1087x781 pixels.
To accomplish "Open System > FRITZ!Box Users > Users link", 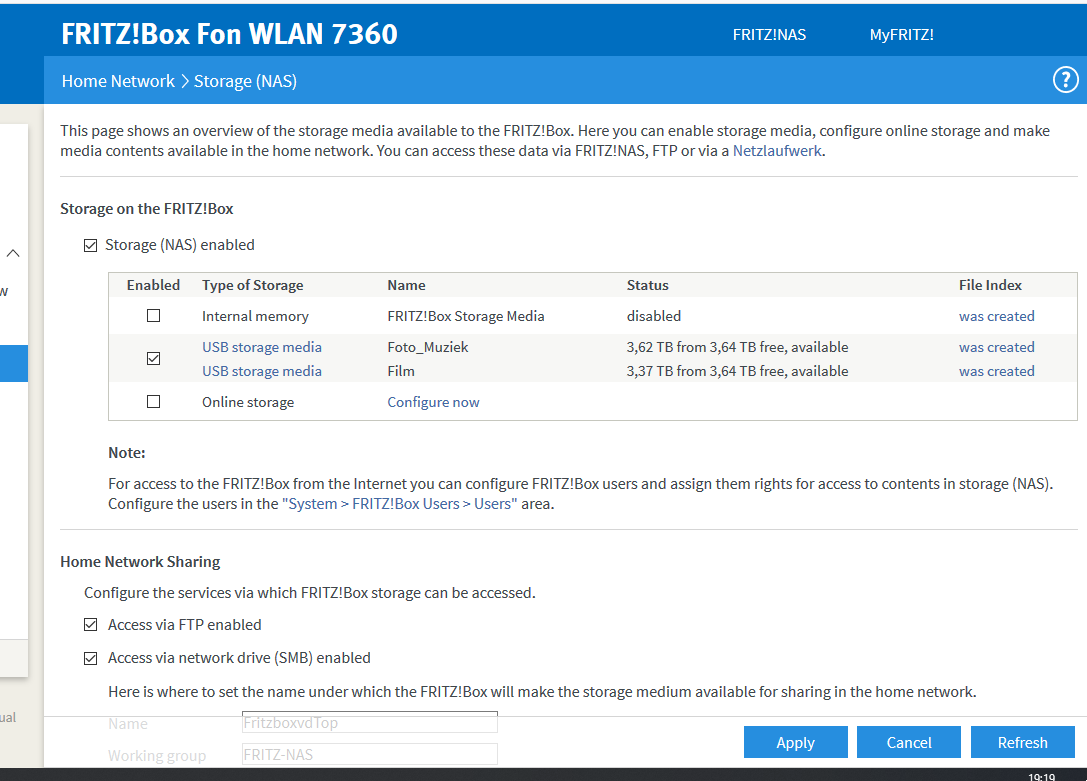I will [399, 504].
